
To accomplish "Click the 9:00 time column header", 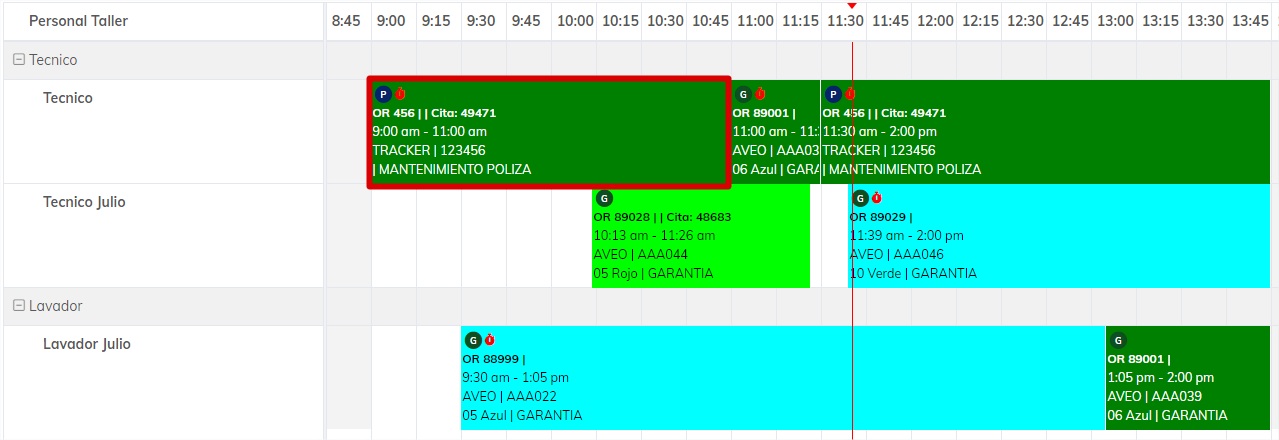I will tap(394, 21).
